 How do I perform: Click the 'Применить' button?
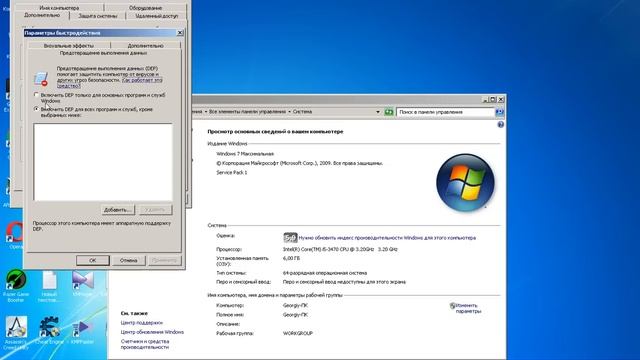point(164,260)
